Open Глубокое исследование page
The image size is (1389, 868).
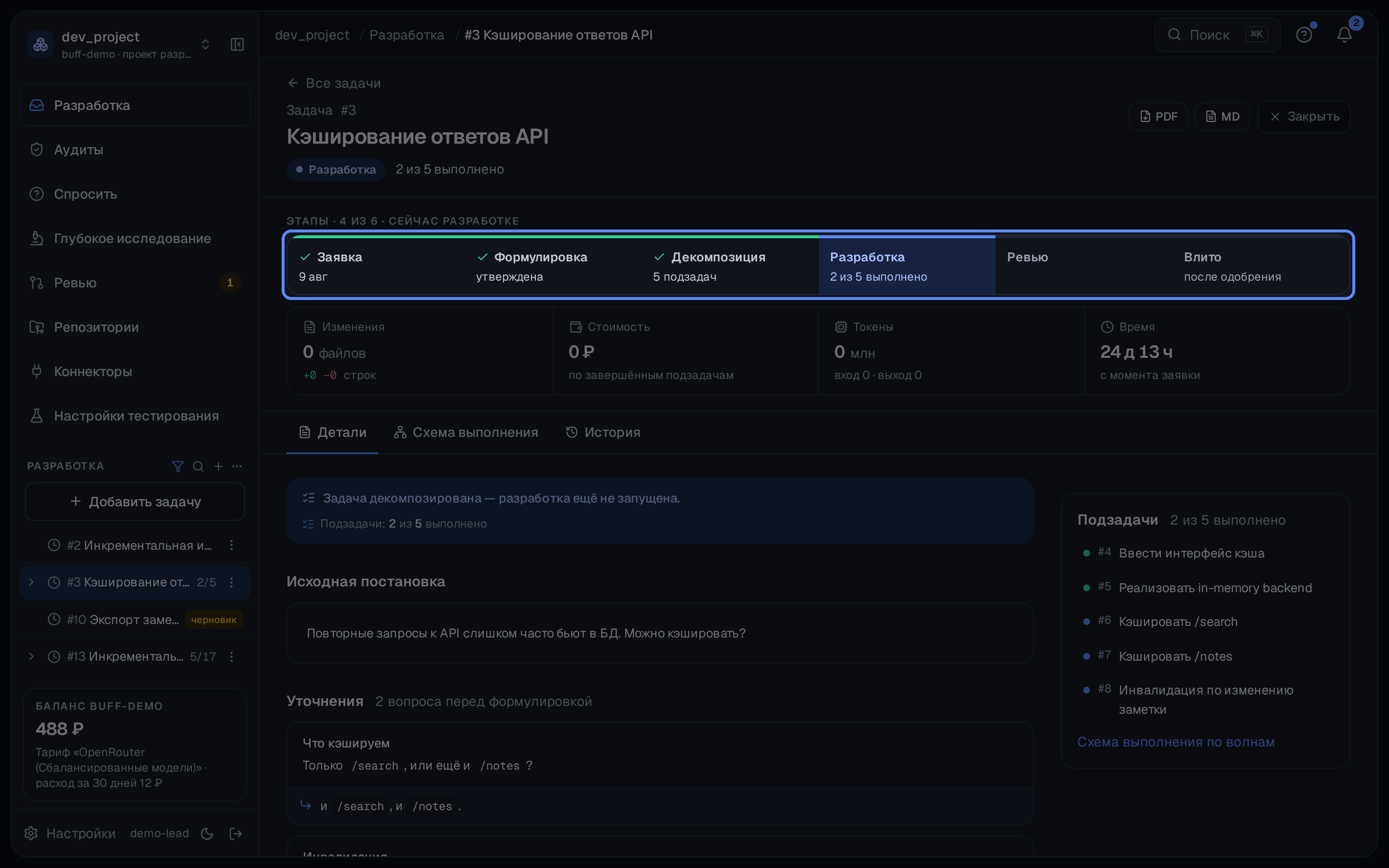135,238
